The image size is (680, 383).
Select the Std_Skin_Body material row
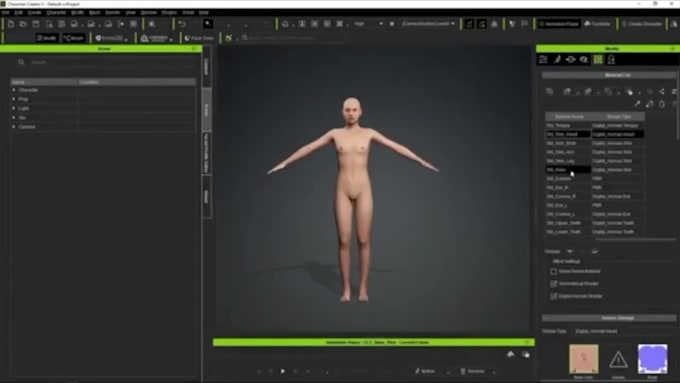[x=595, y=143]
